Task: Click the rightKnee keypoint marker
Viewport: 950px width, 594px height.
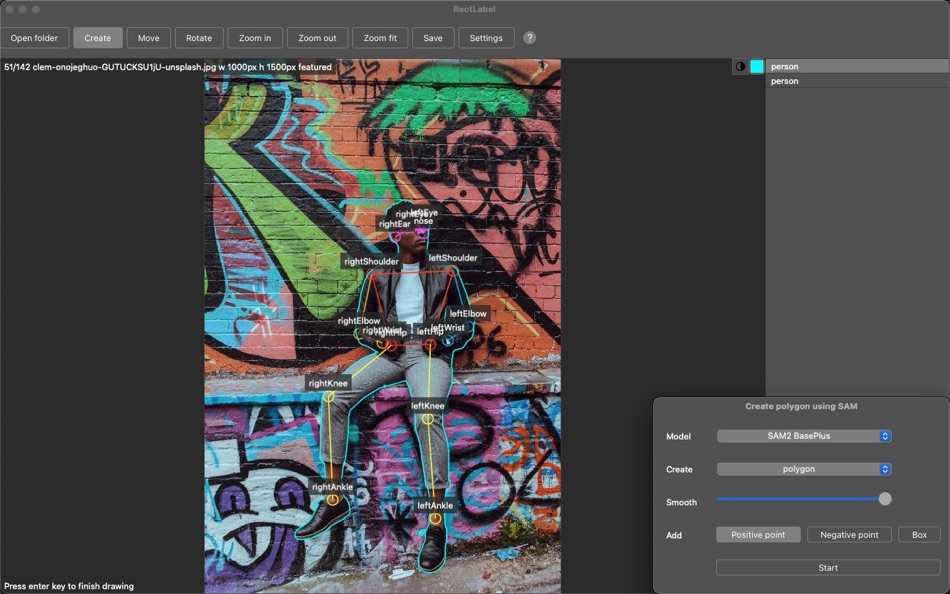Action: 328,397
